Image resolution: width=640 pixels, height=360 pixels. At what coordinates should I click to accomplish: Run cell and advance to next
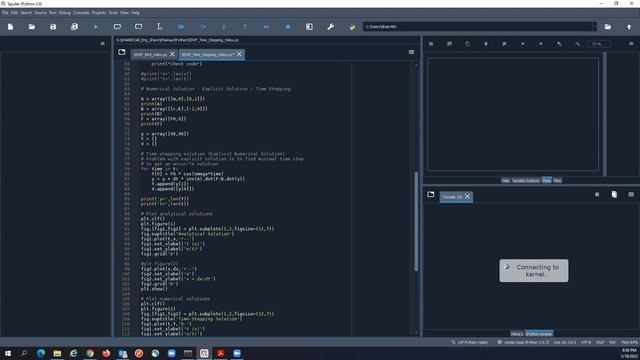tap(138, 27)
